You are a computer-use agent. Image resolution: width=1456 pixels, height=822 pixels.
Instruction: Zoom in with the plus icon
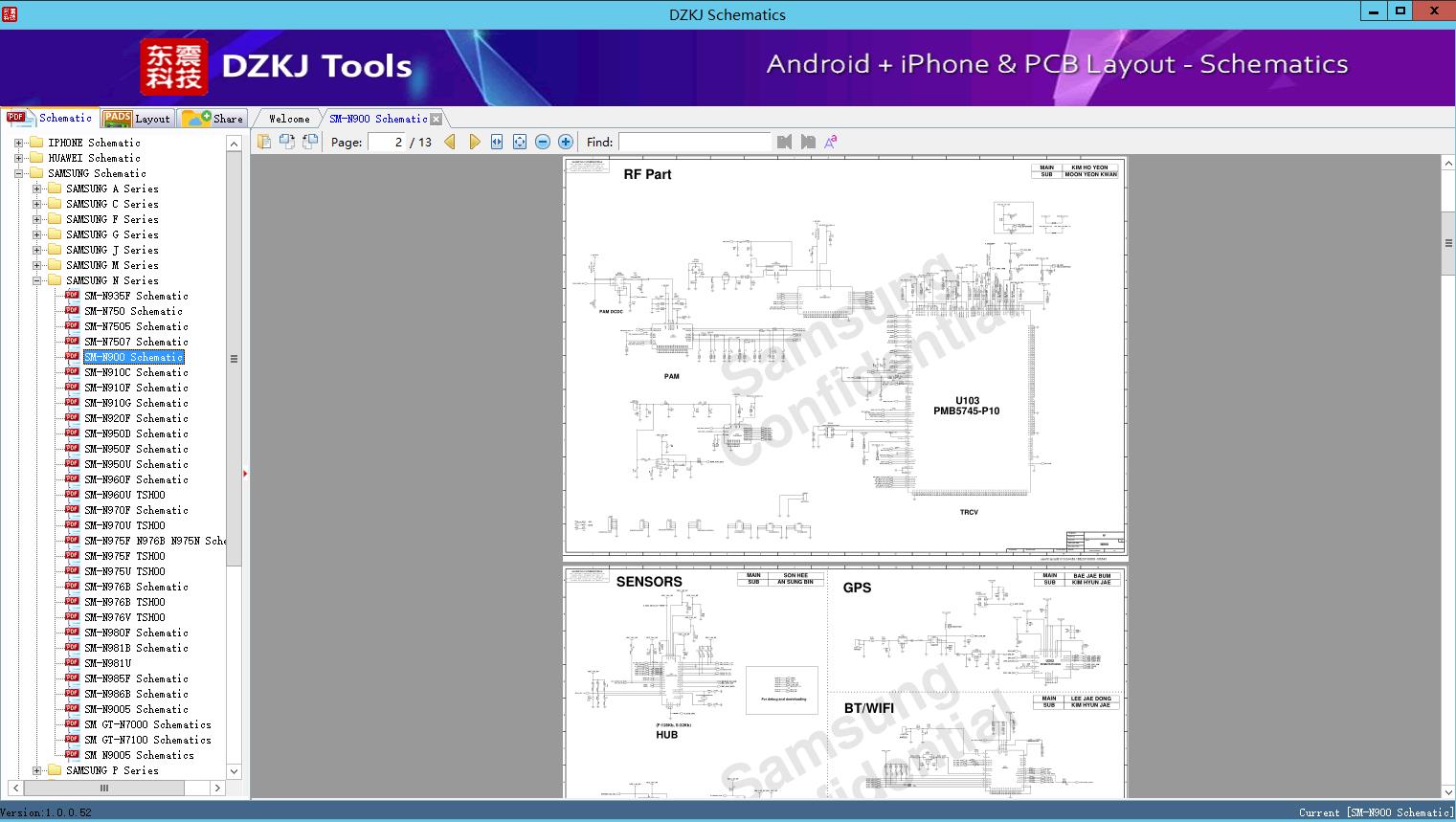click(x=566, y=142)
